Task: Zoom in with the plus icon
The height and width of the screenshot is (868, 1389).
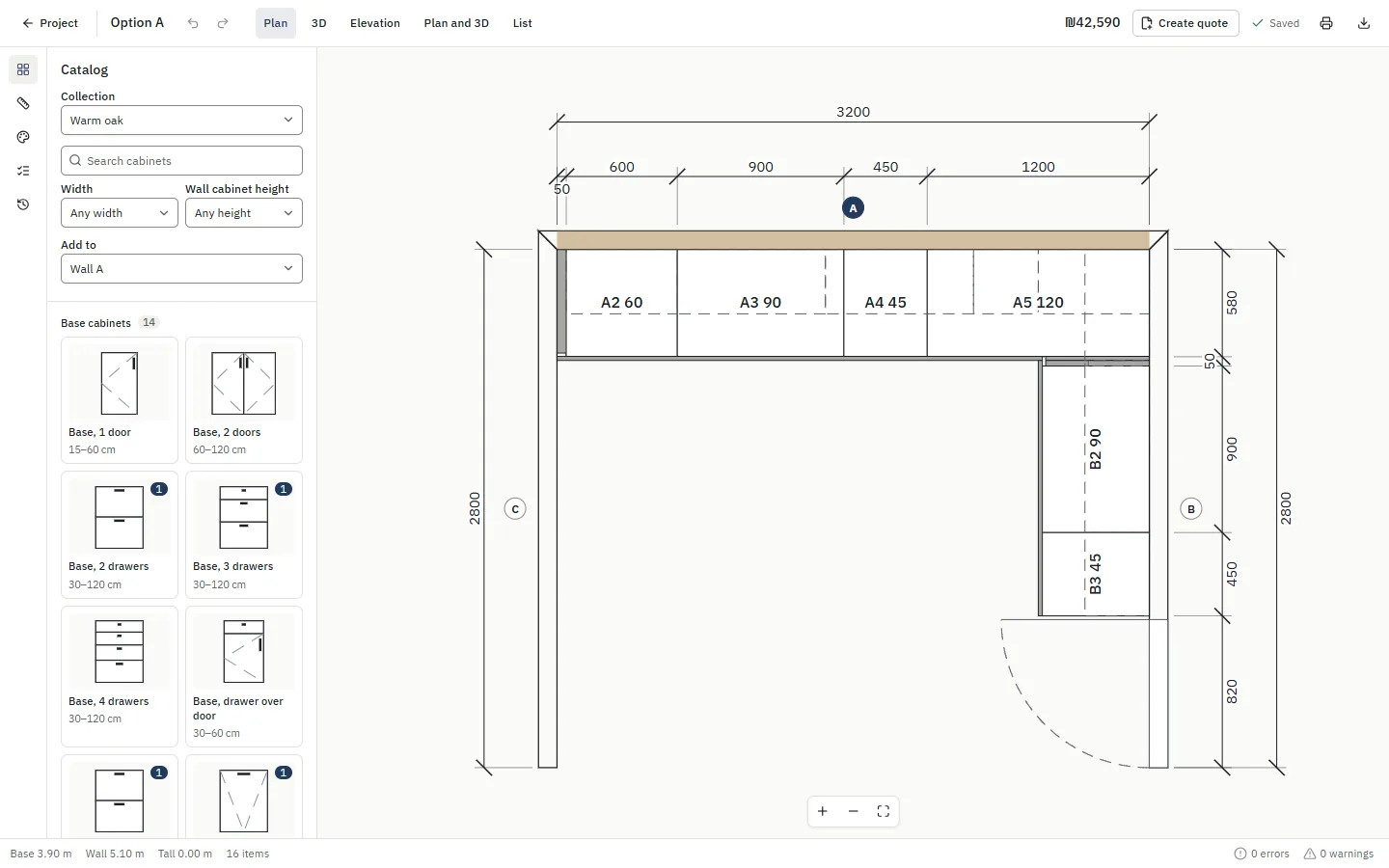Action: pos(823,811)
